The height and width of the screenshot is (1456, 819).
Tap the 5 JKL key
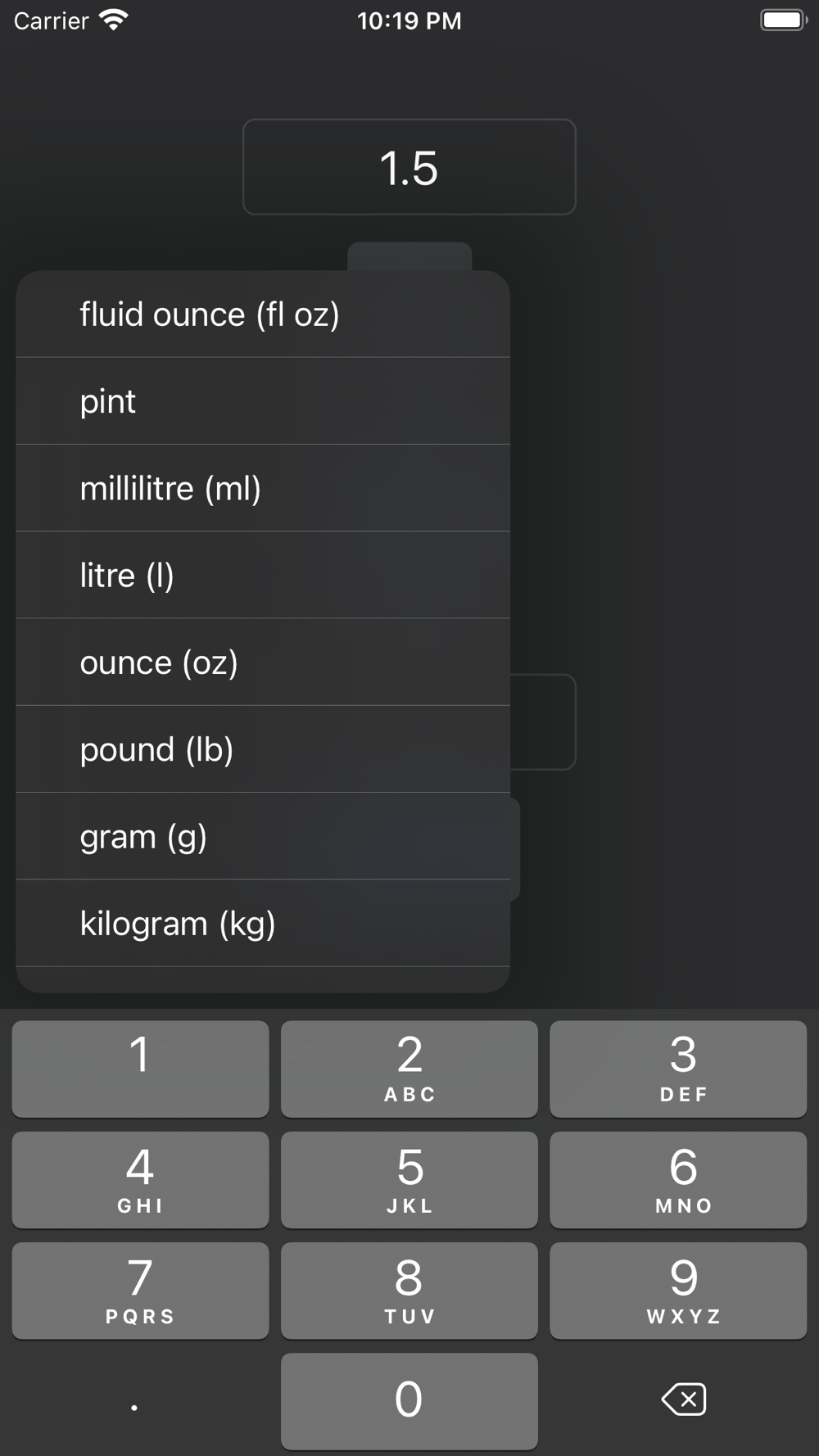(409, 1180)
